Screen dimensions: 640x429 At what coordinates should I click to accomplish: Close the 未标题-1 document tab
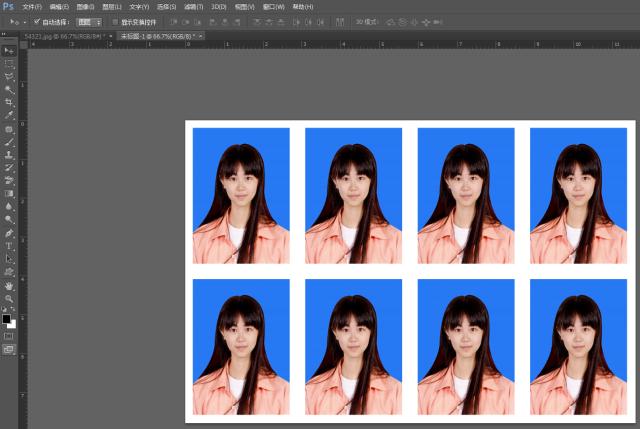pyautogui.click(x=201, y=35)
